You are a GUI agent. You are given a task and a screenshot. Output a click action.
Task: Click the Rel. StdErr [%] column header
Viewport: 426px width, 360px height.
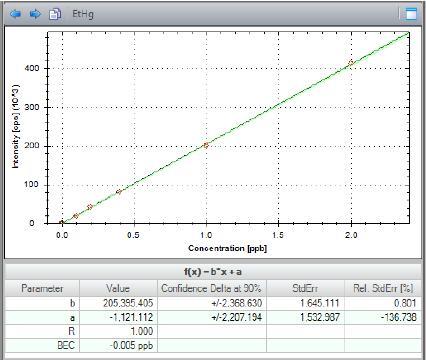pyautogui.click(x=383, y=288)
